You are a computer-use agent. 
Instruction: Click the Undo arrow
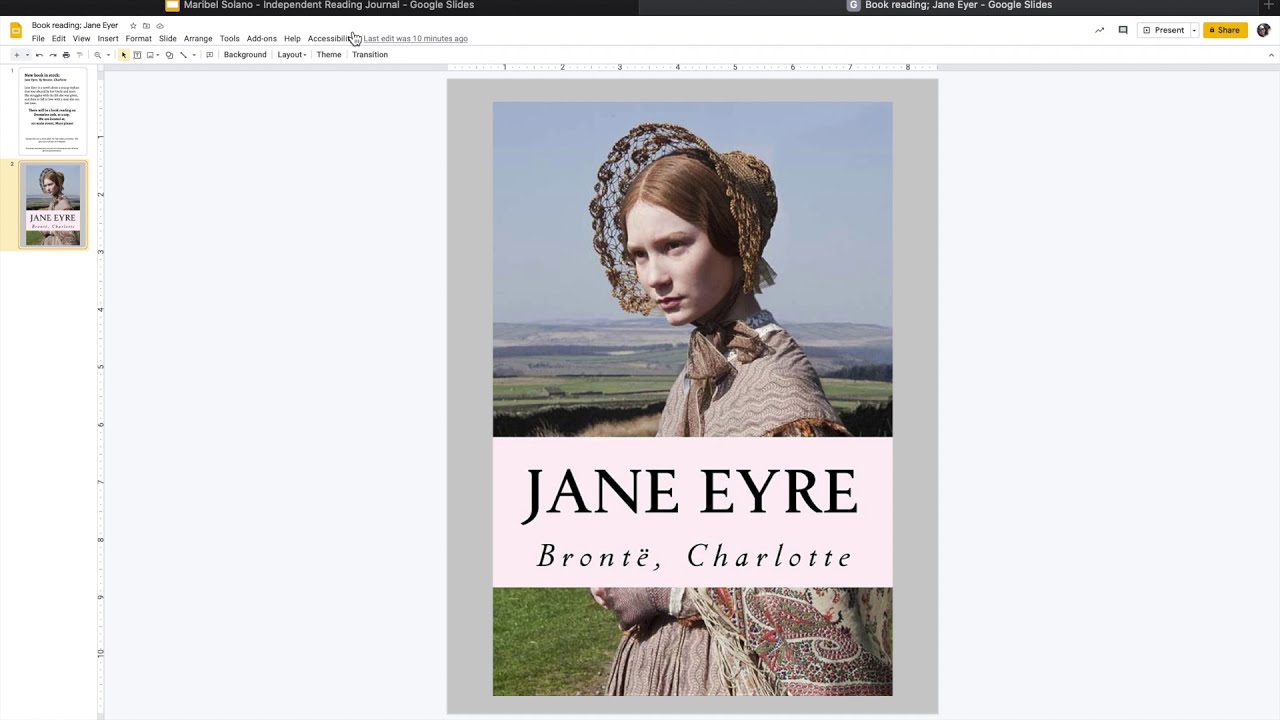(39, 55)
